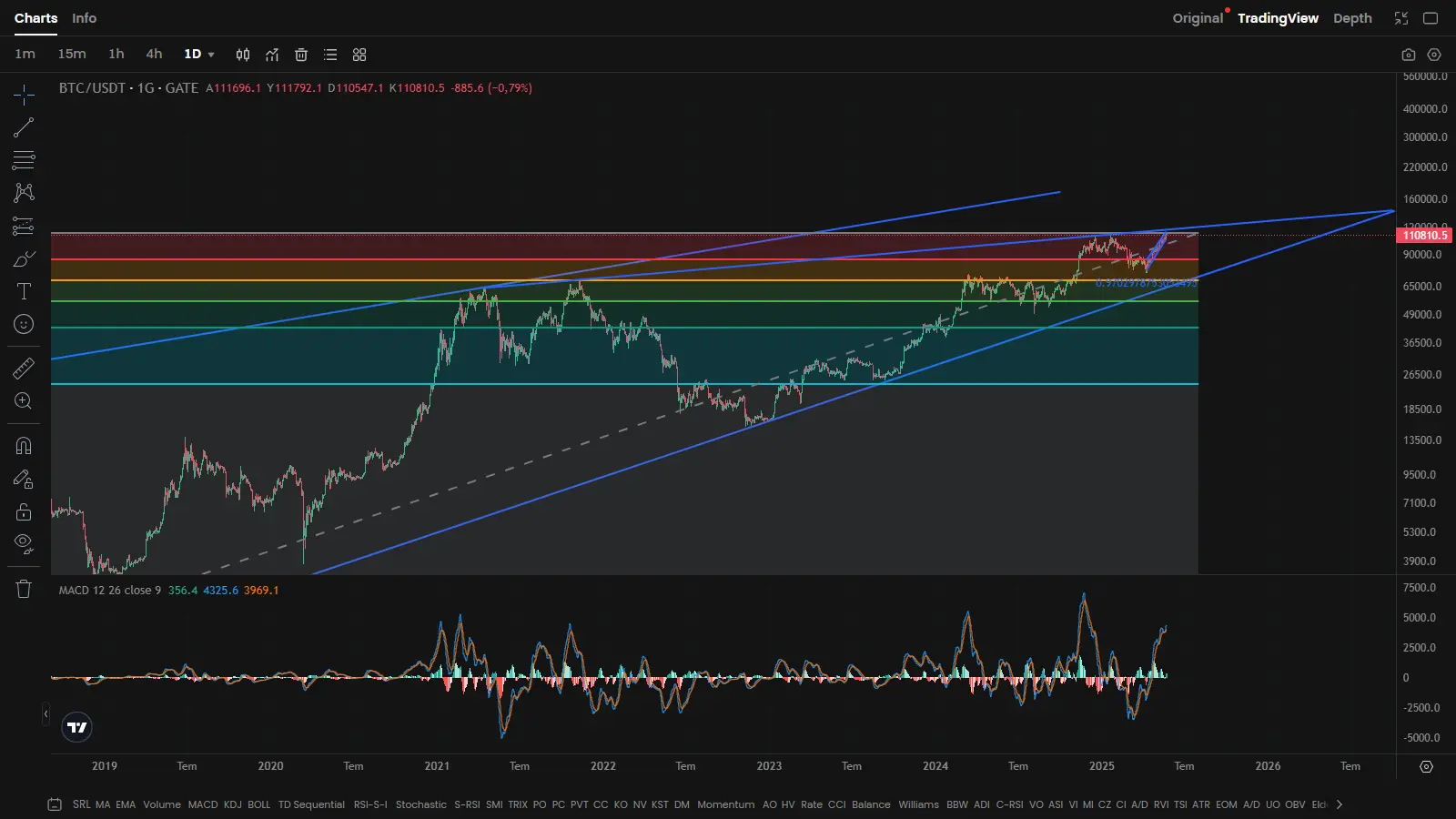
Task: Click the 2025 label on time axis
Action: [1102, 766]
